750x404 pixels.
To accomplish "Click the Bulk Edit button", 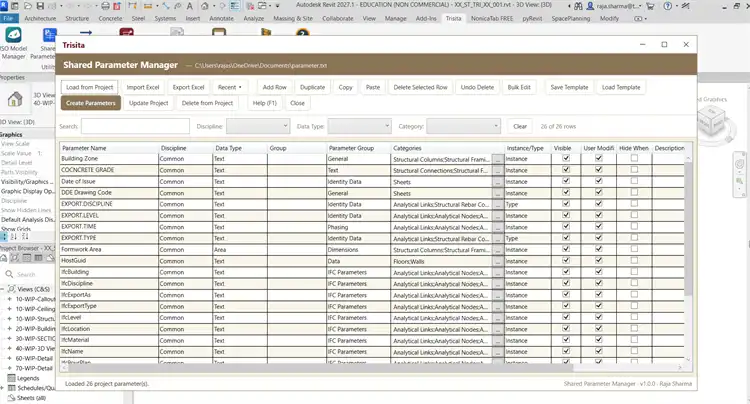I will click(519, 87).
